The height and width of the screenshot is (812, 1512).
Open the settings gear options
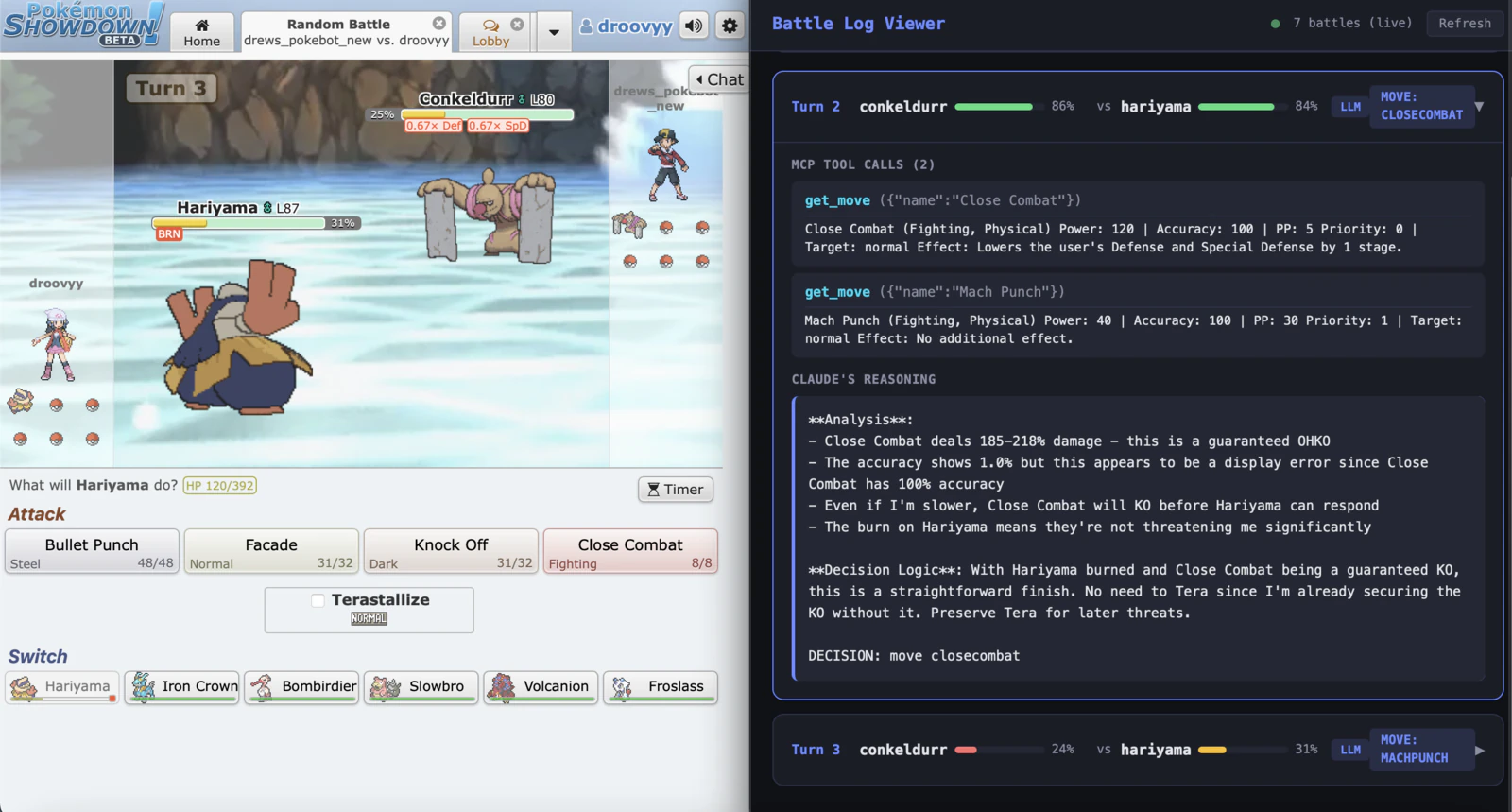730,26
